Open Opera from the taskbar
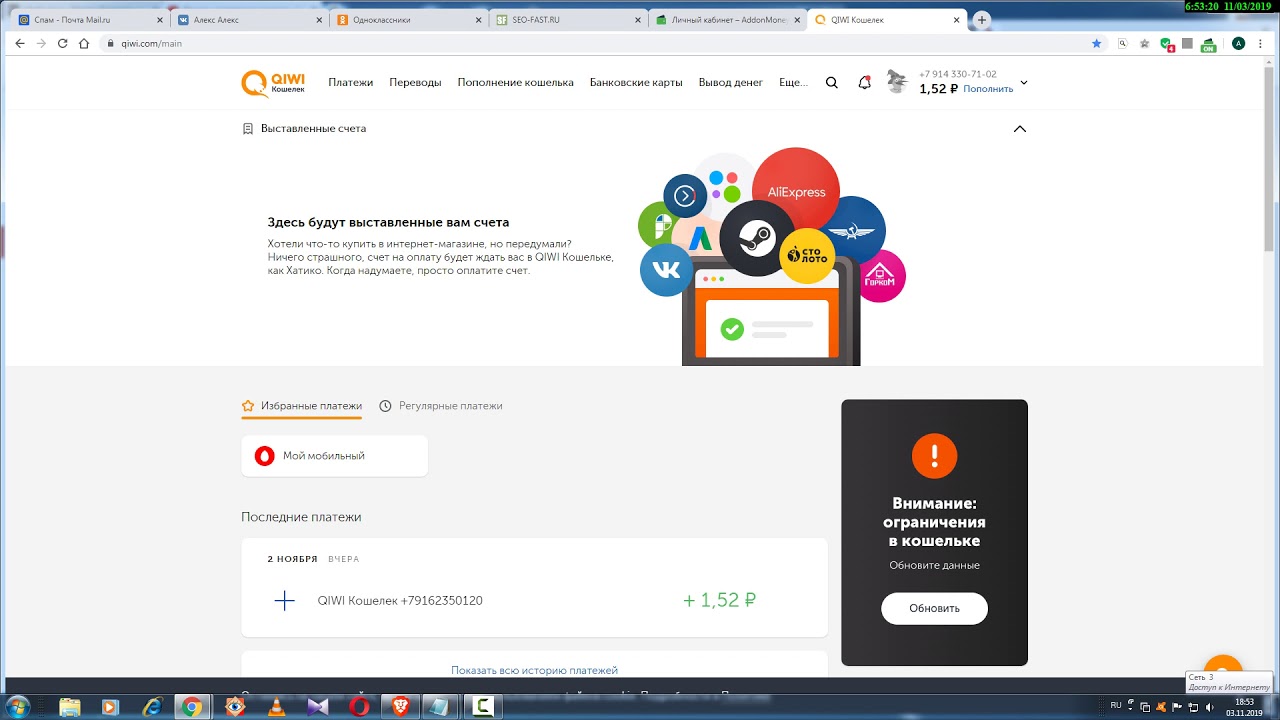1280x720 pixels. [x=359, y=707]
